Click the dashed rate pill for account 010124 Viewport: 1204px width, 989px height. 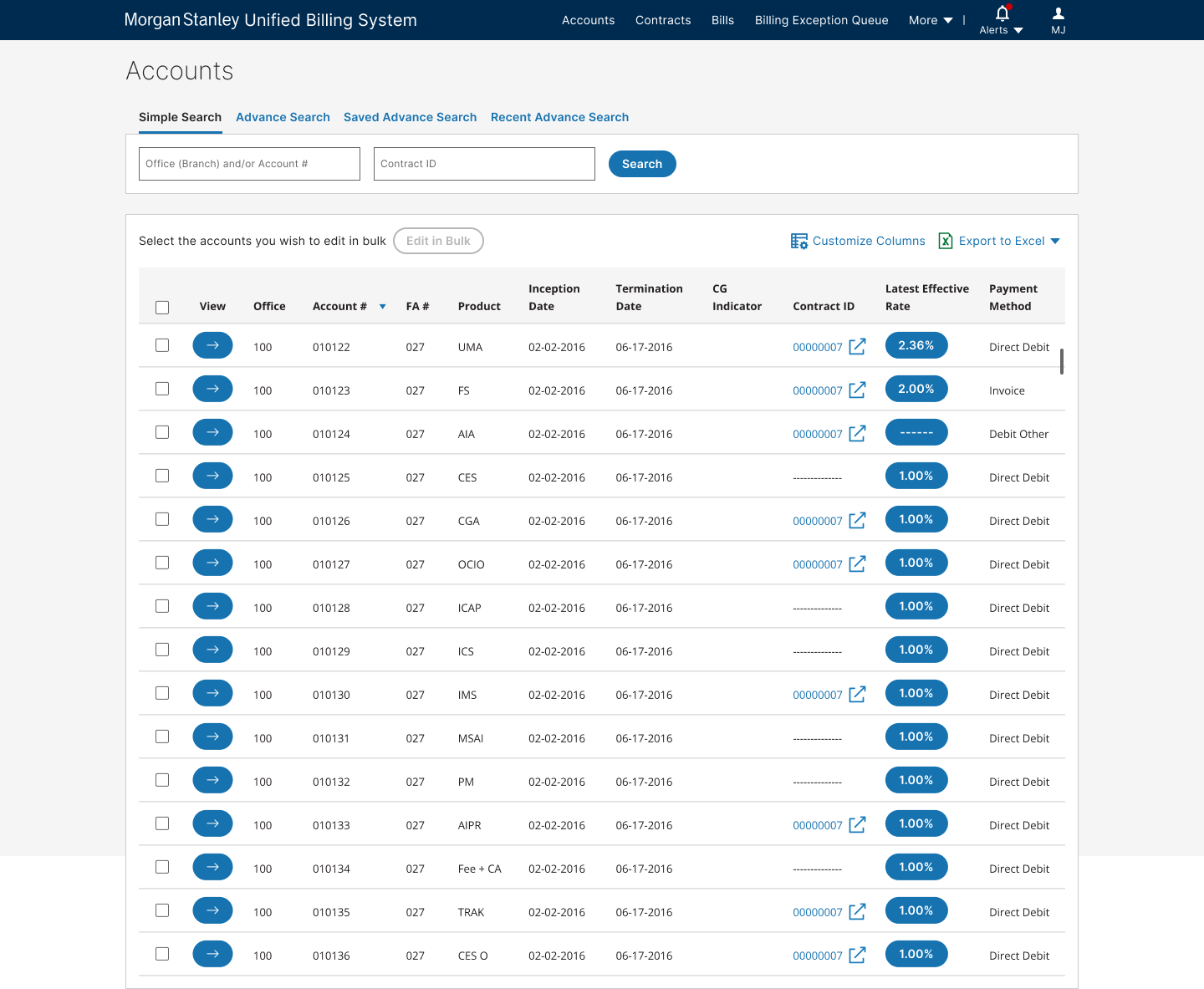tap(916, 432)
